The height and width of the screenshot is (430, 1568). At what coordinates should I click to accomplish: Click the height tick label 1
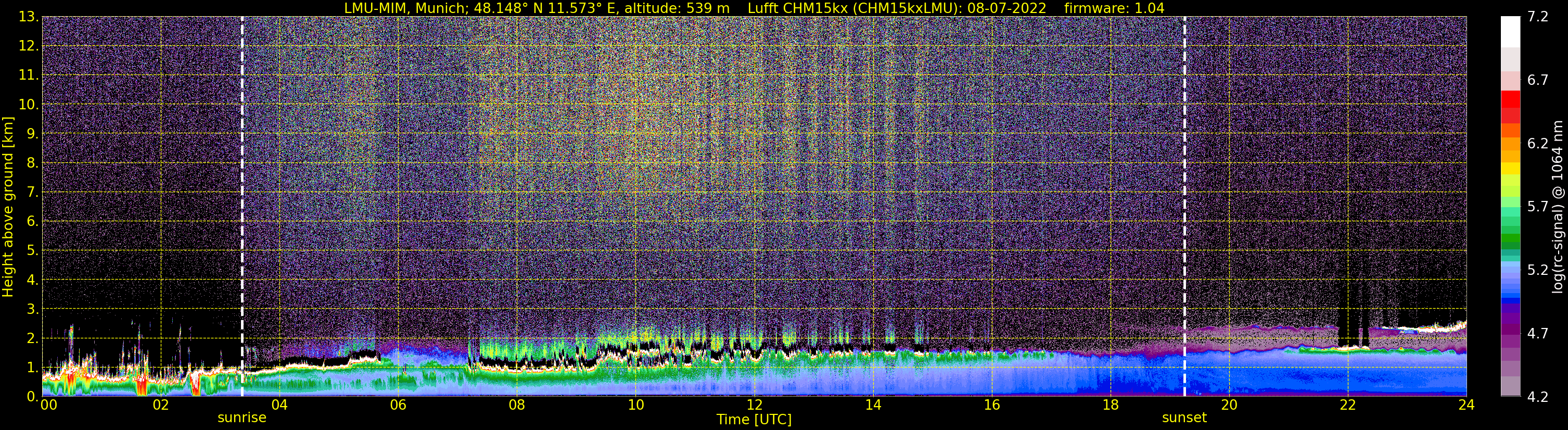32,367
